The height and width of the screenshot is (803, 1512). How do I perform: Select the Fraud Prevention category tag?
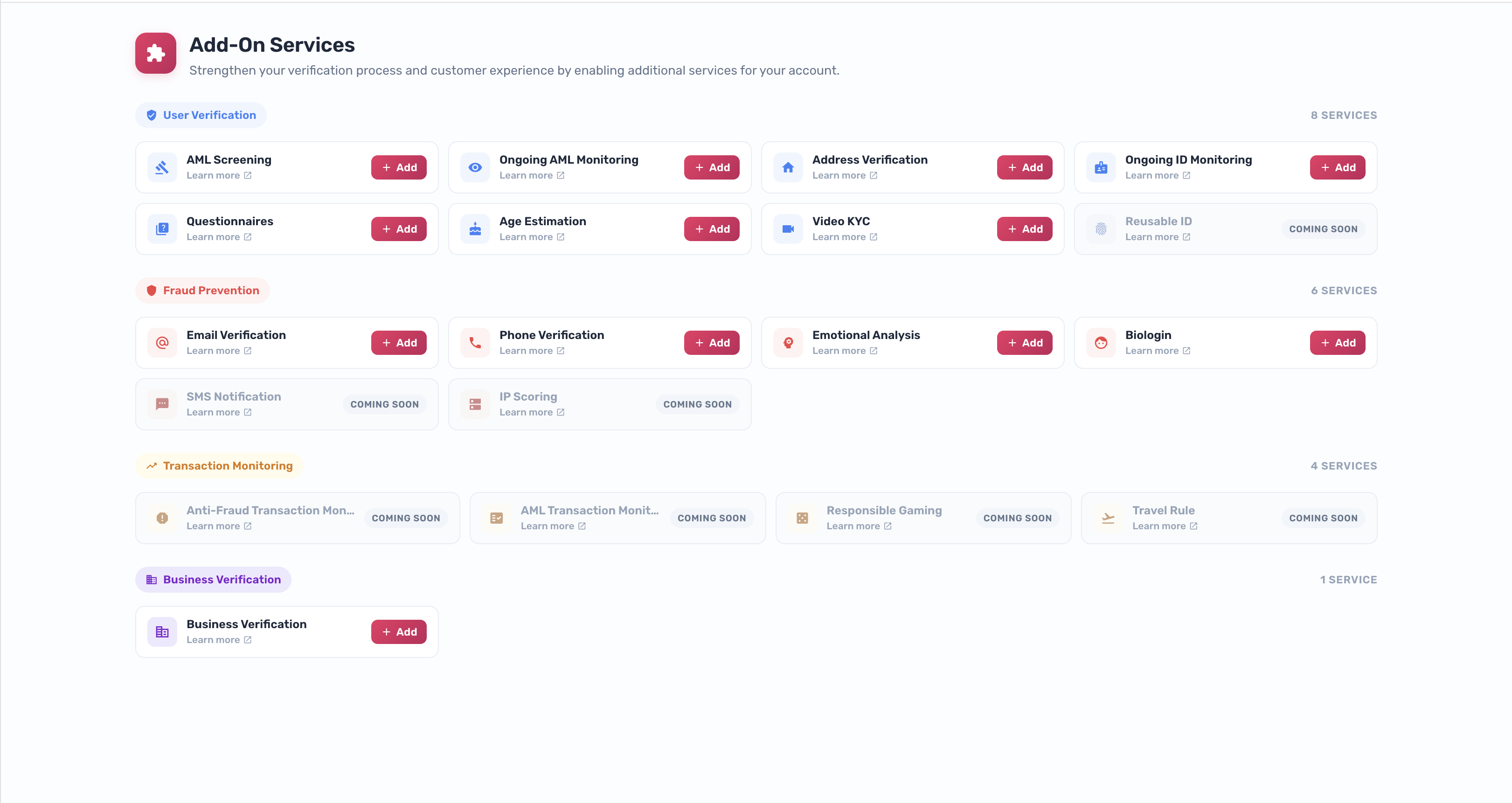coord(202,291)
